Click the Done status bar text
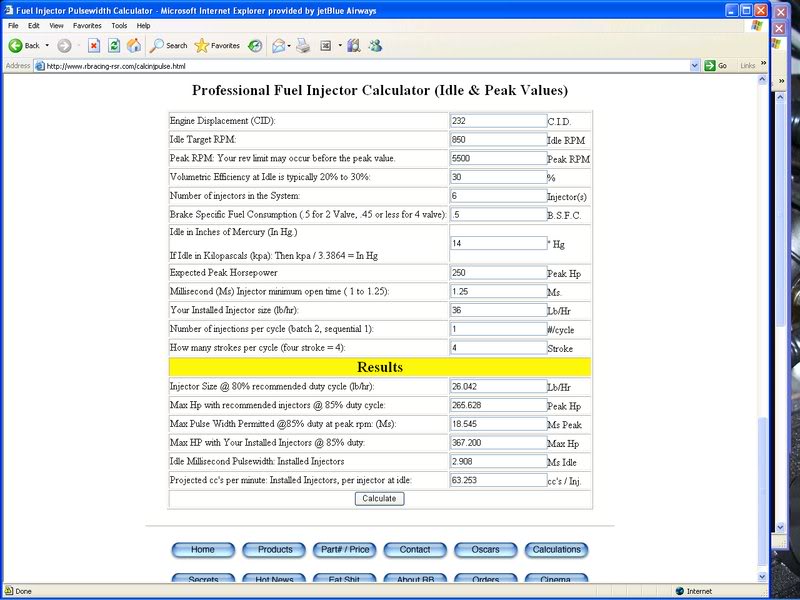 [x=23, y=591]
